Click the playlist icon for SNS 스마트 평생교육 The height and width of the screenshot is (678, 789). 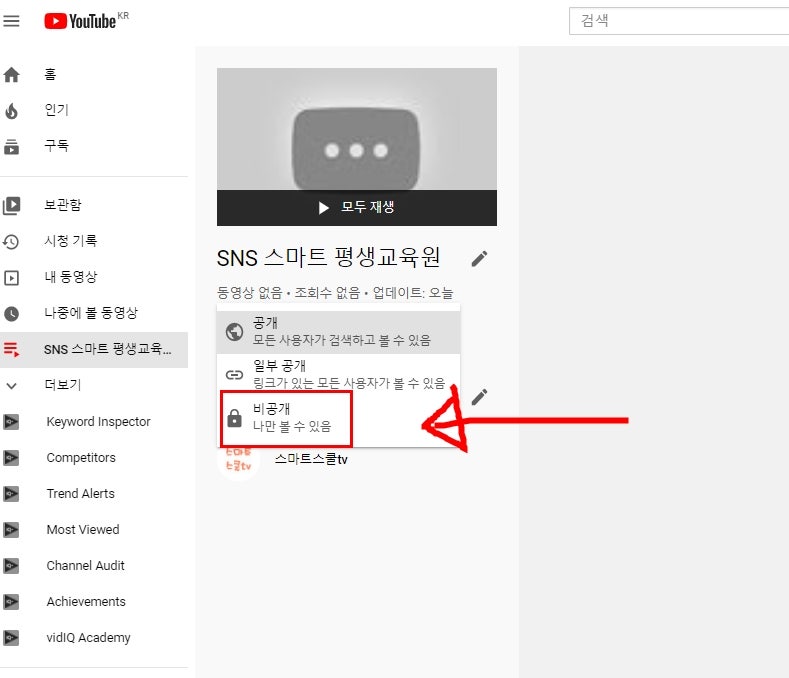(x=11, y=349)
